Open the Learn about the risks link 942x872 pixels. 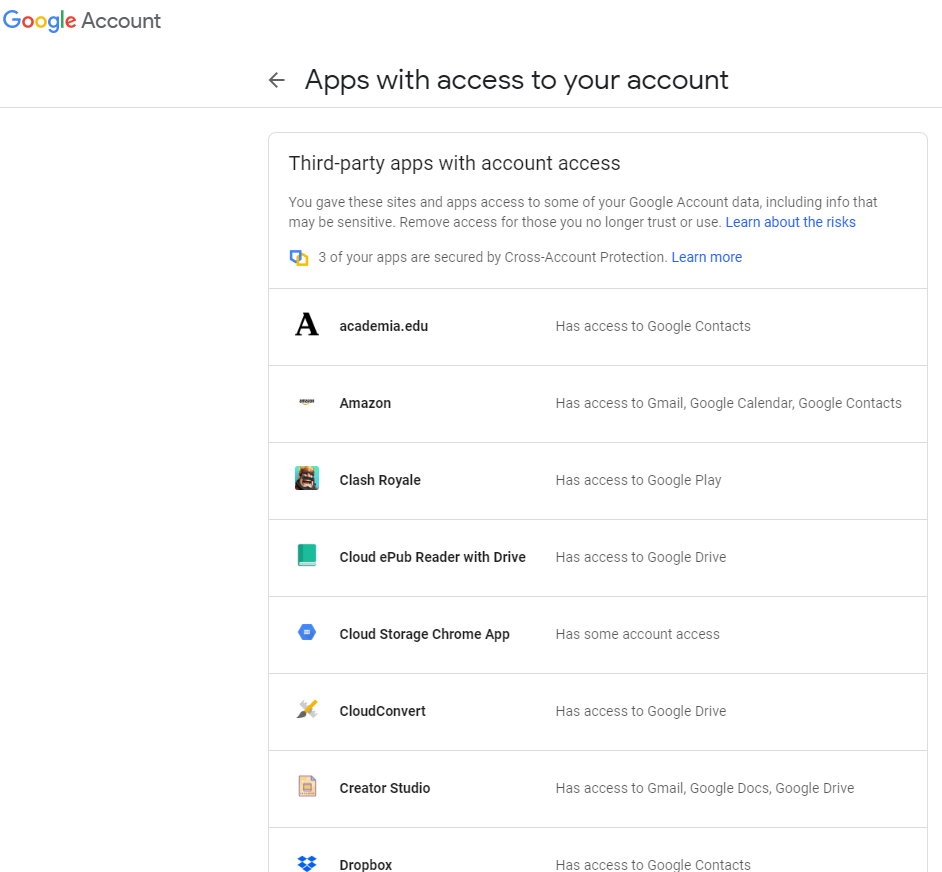point(790,222)
